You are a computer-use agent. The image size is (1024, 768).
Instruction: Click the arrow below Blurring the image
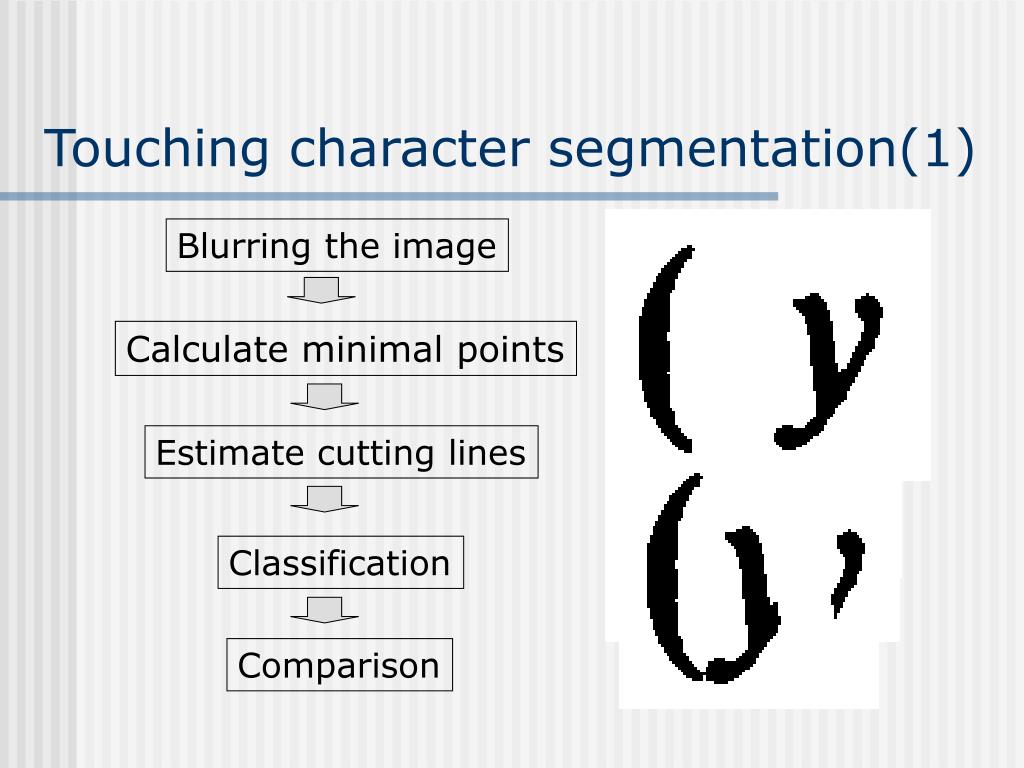(321, 290)
